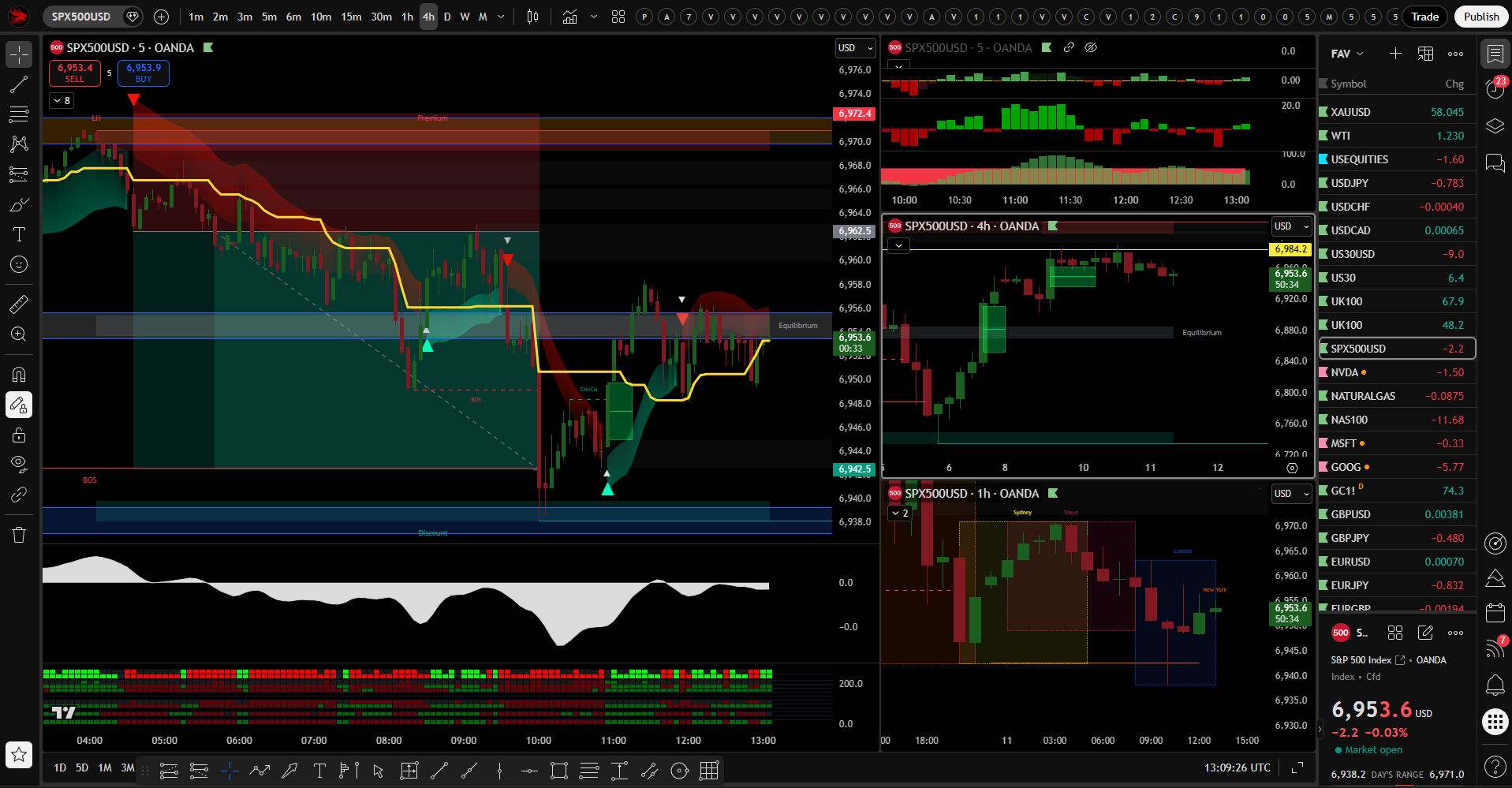Click the Trade button
The image size is (1512, 788).
click(1424, 17)
